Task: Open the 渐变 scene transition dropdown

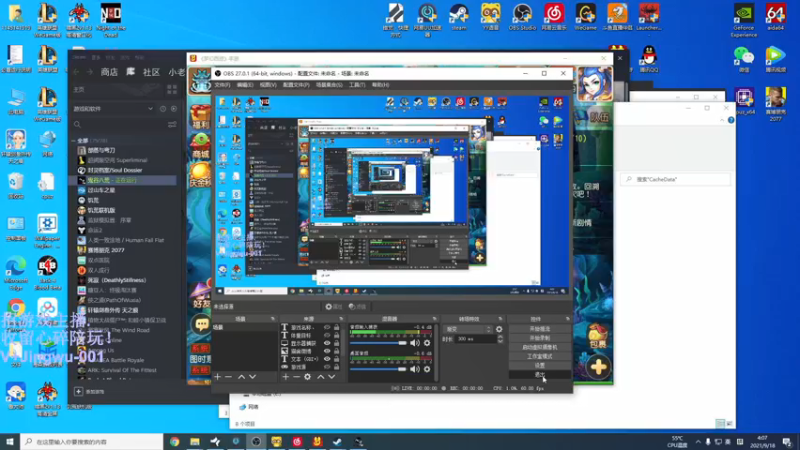Action: click(467, 330)
